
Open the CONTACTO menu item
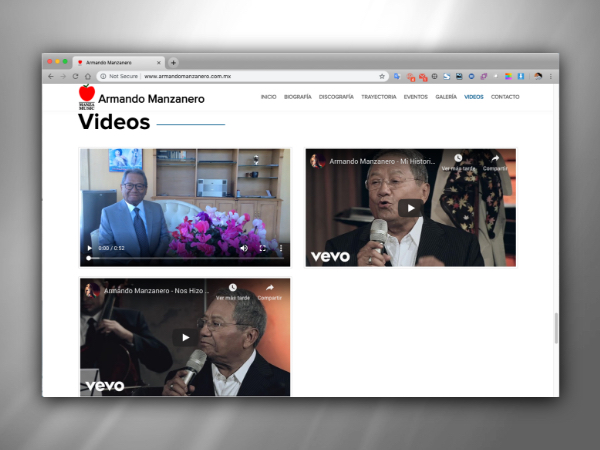coord(505,97)
